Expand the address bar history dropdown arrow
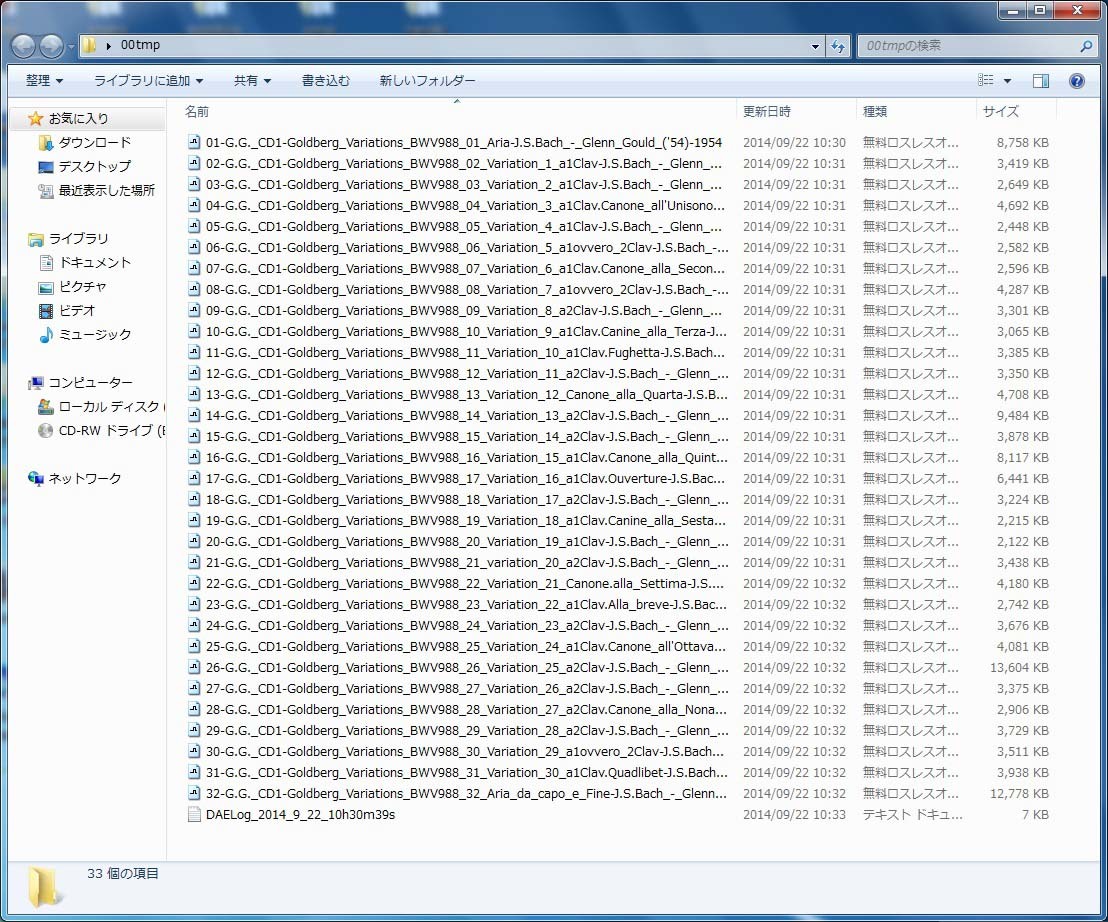 [816, 46]
